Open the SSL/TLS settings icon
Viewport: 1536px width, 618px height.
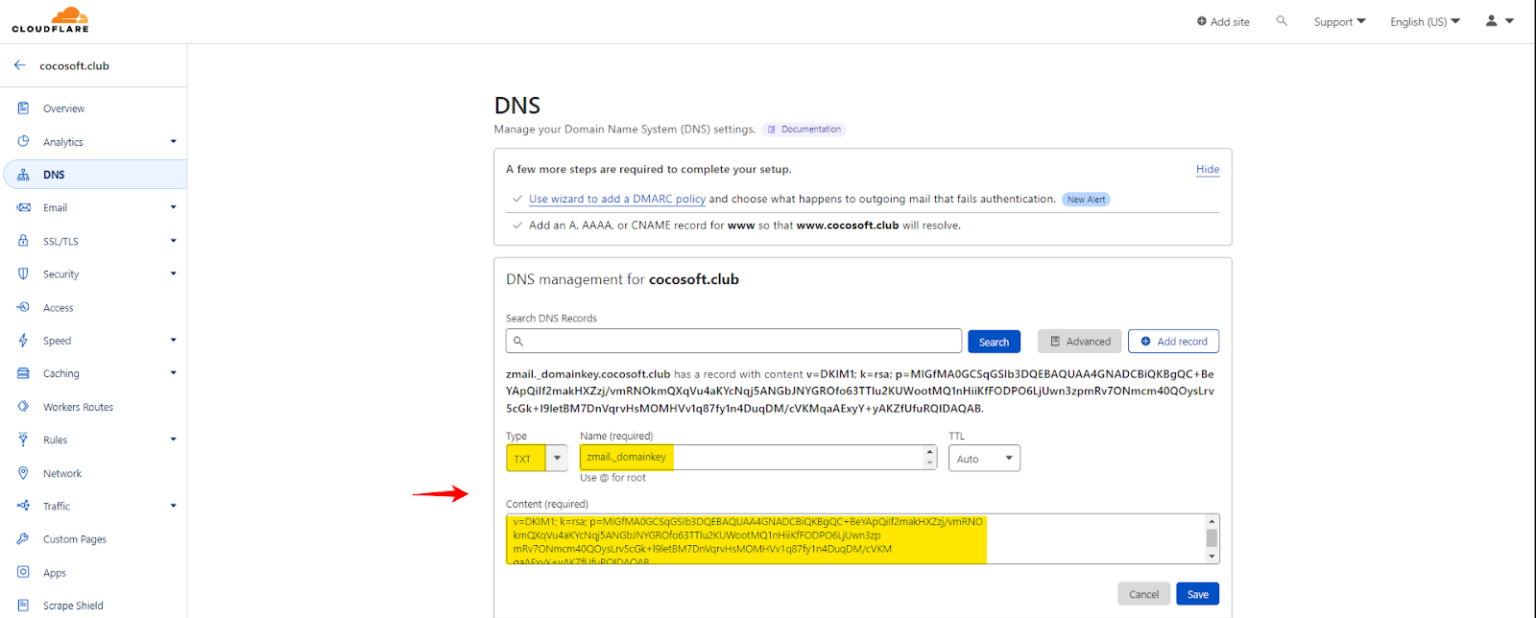pos(24,240)
